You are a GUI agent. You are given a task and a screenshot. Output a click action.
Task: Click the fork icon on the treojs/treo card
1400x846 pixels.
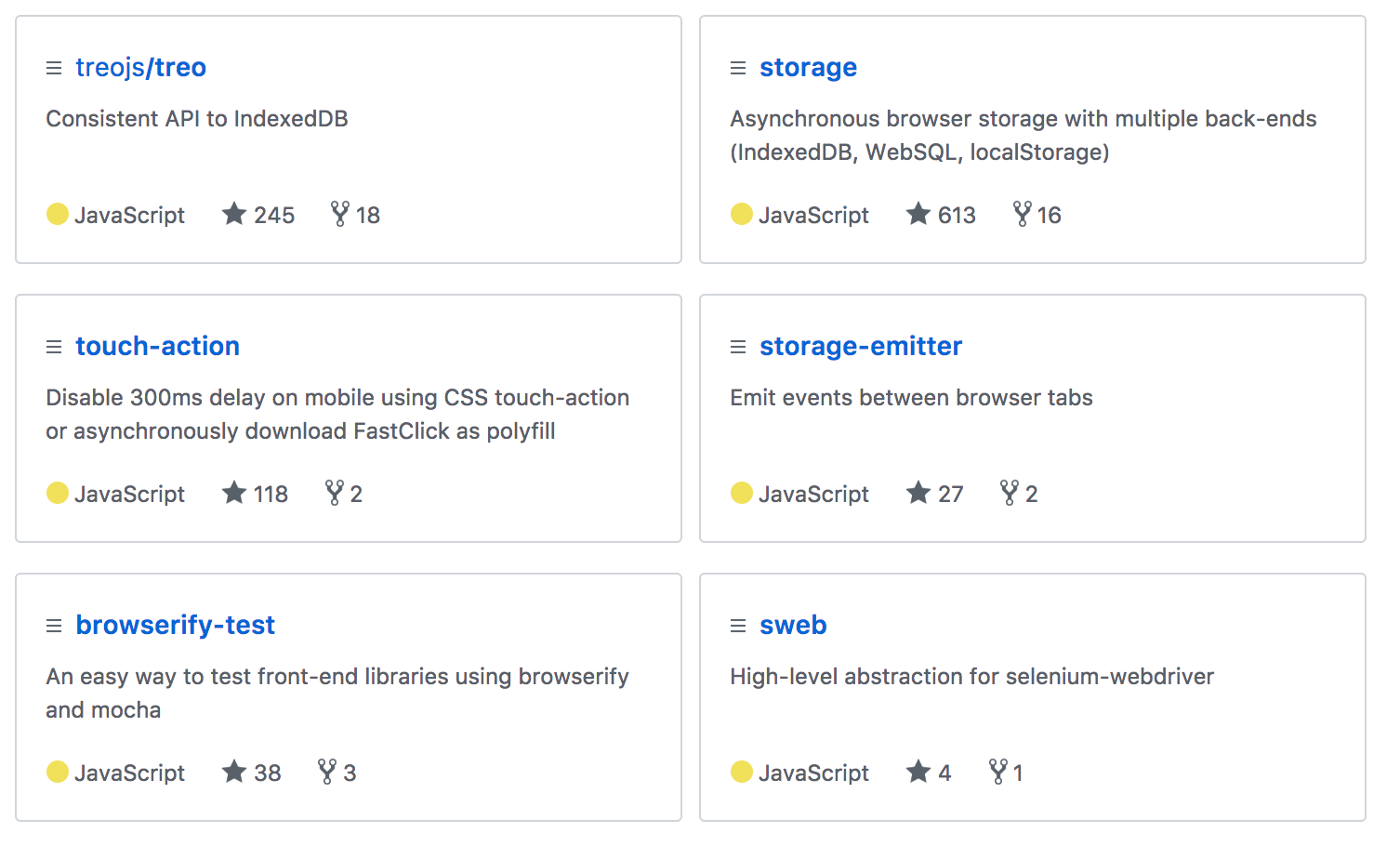[x=340, y=214]
